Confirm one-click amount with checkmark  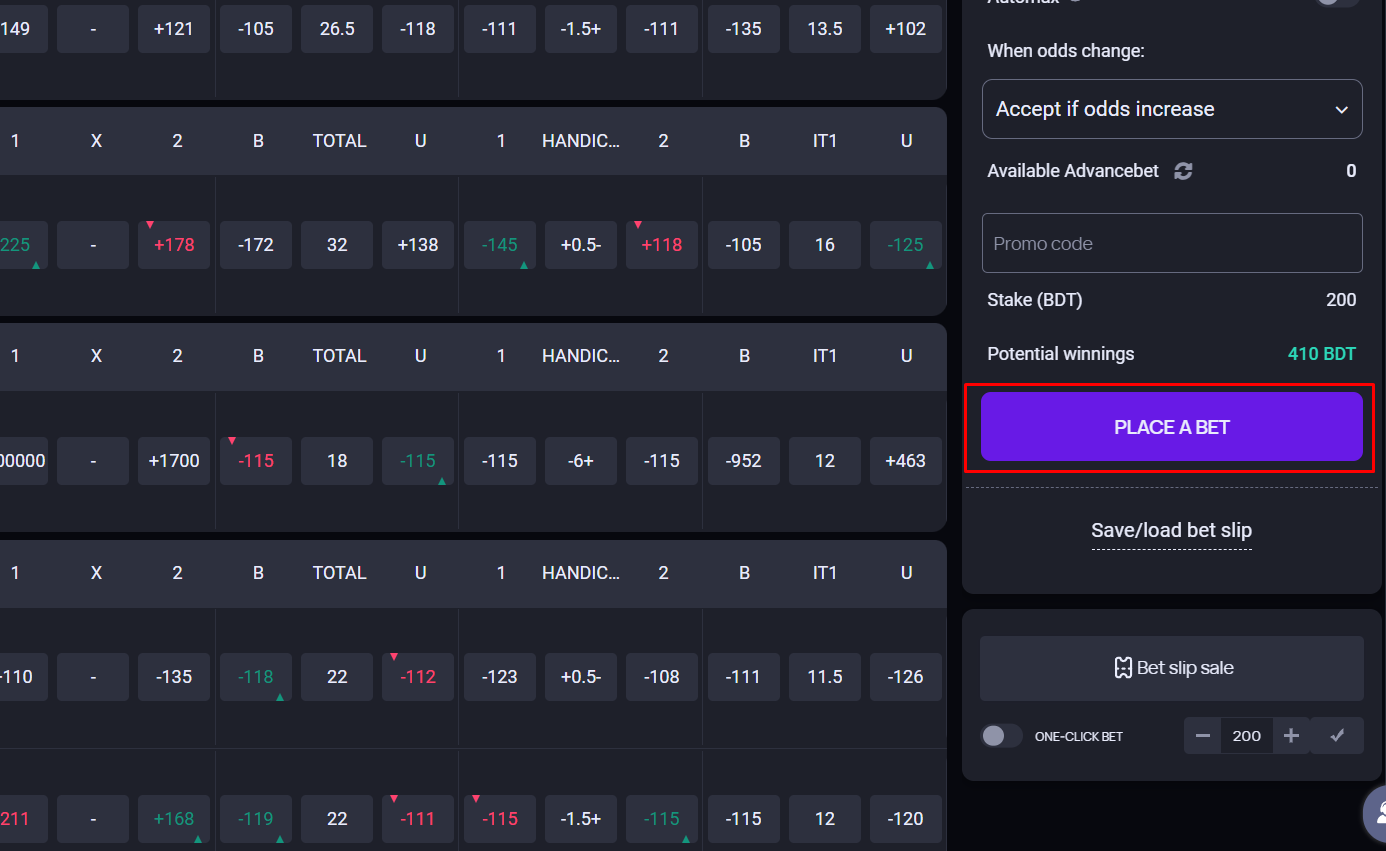1338,736
